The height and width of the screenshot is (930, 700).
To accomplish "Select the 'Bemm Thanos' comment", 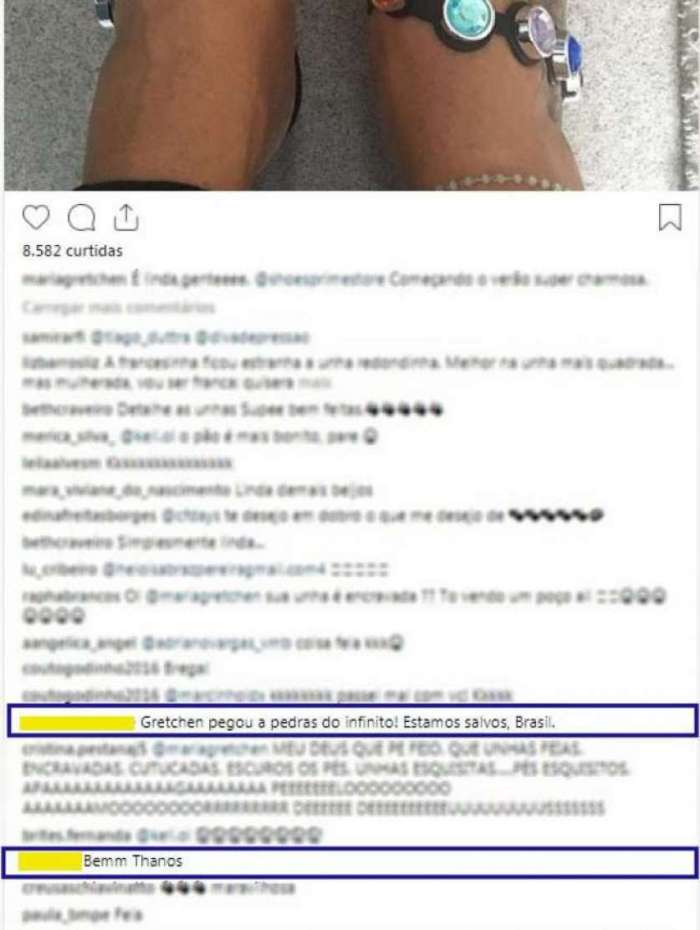I will tap(350, 862).
